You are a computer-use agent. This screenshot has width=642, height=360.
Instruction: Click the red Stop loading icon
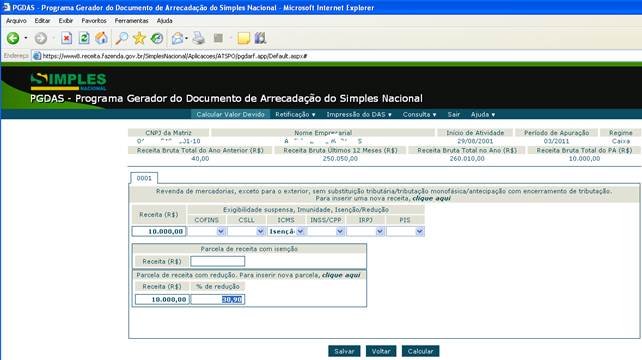point(66,38)
